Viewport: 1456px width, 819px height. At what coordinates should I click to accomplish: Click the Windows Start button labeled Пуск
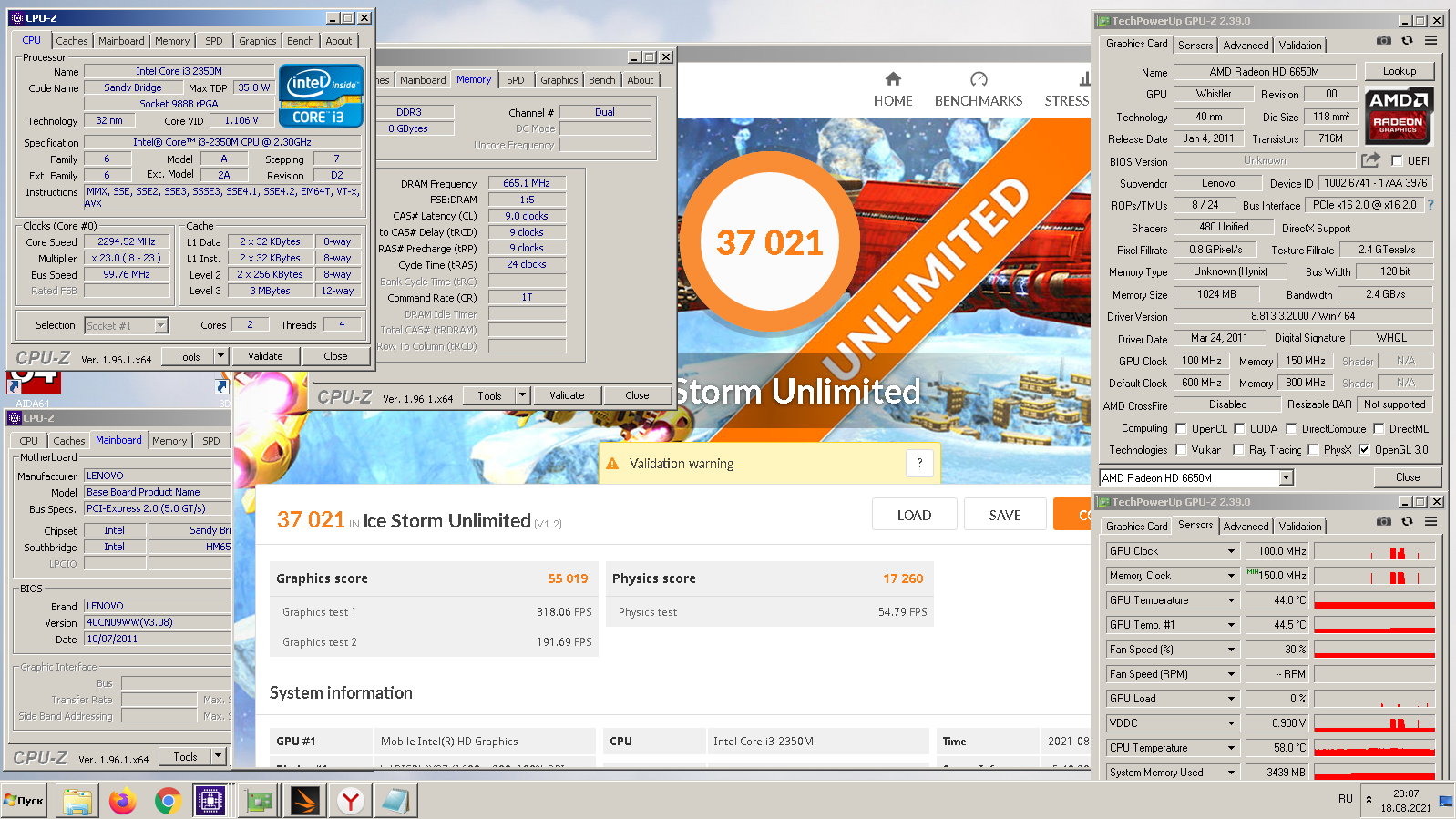tap(25, 801)
